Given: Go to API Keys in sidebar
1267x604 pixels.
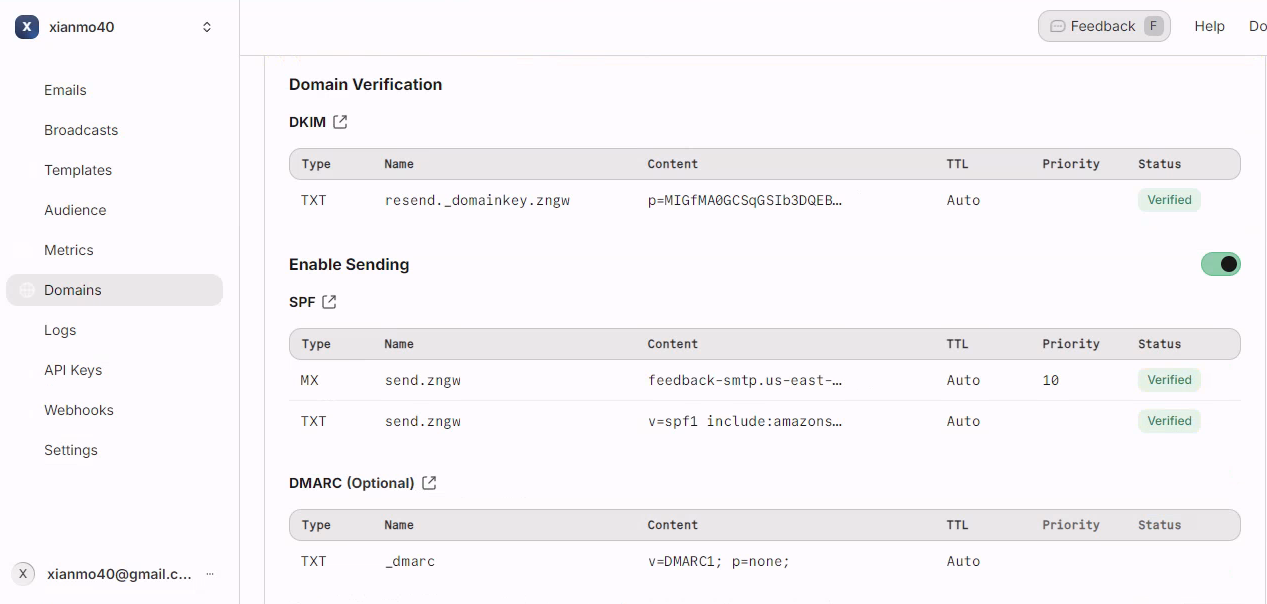Looking at the screenshot, I should [73, 370].
